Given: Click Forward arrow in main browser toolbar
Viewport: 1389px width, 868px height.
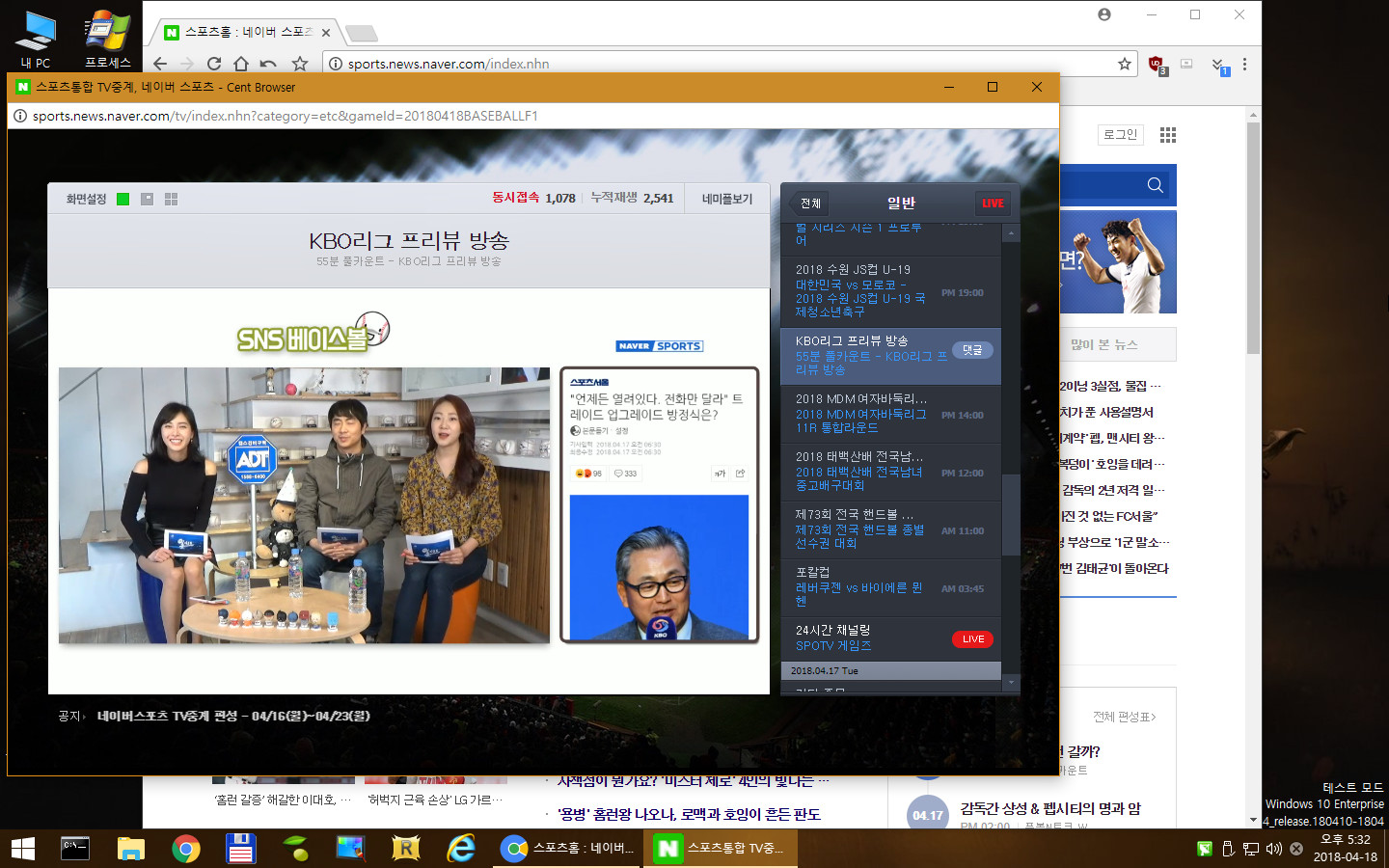Looking at the screenshot, I should pos(187,64).
